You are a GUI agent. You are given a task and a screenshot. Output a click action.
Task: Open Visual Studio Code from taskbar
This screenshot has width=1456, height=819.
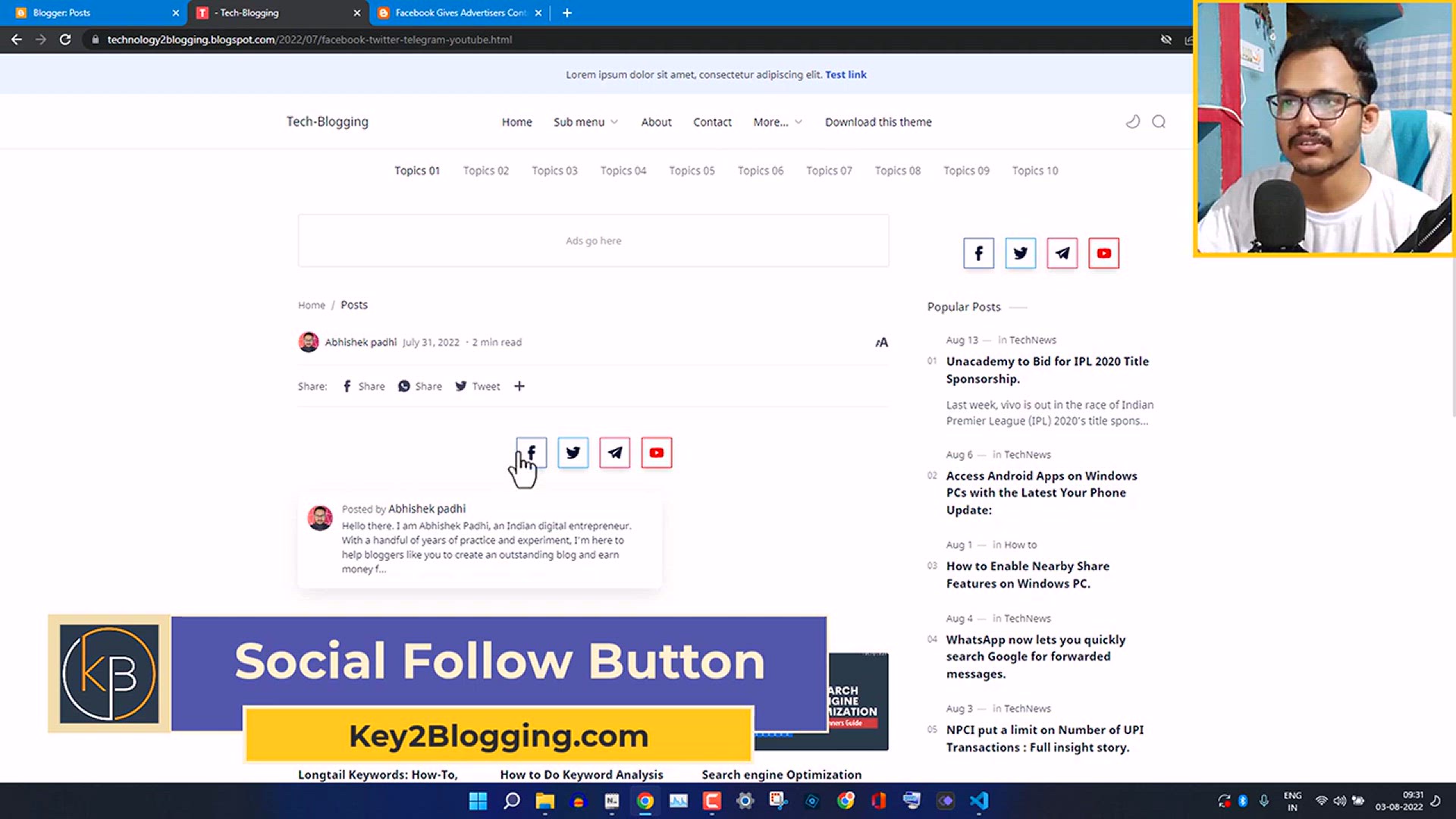979,801
